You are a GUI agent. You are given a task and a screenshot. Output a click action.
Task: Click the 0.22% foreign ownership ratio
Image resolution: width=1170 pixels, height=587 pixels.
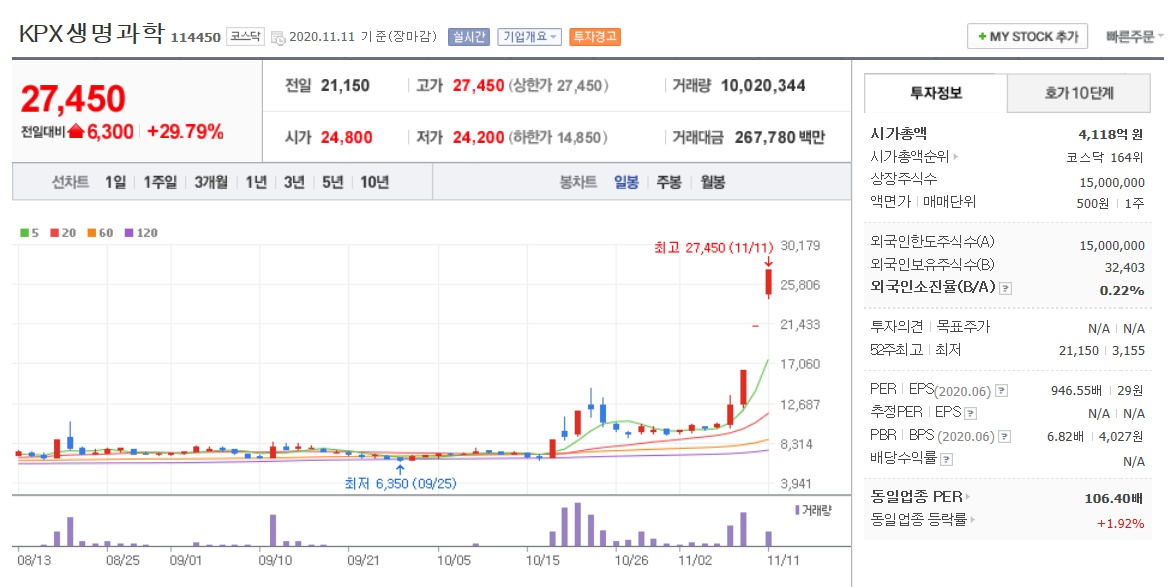click(x=1121, y=290)
